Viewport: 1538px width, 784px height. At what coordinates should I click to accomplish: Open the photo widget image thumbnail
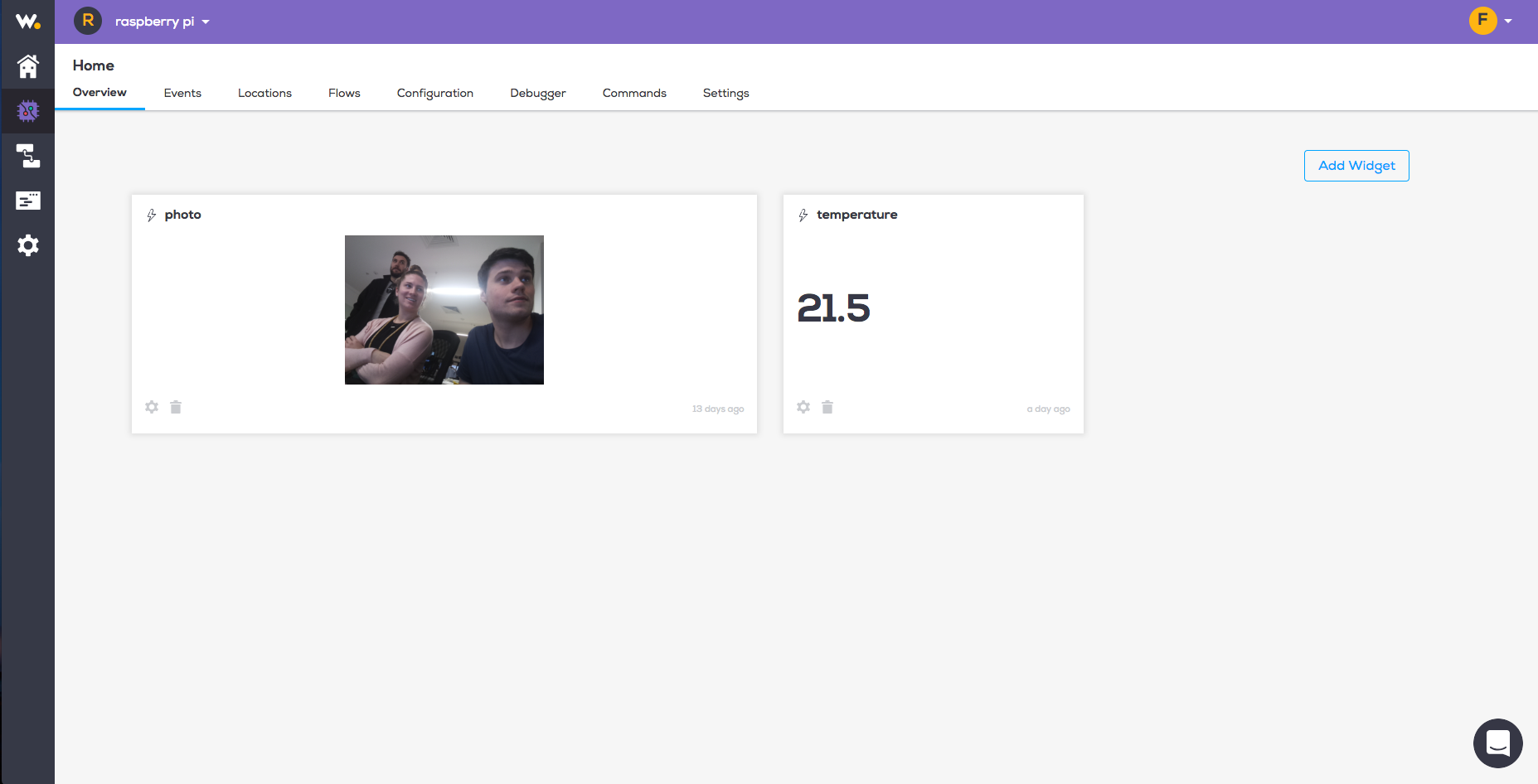[444, 310]
